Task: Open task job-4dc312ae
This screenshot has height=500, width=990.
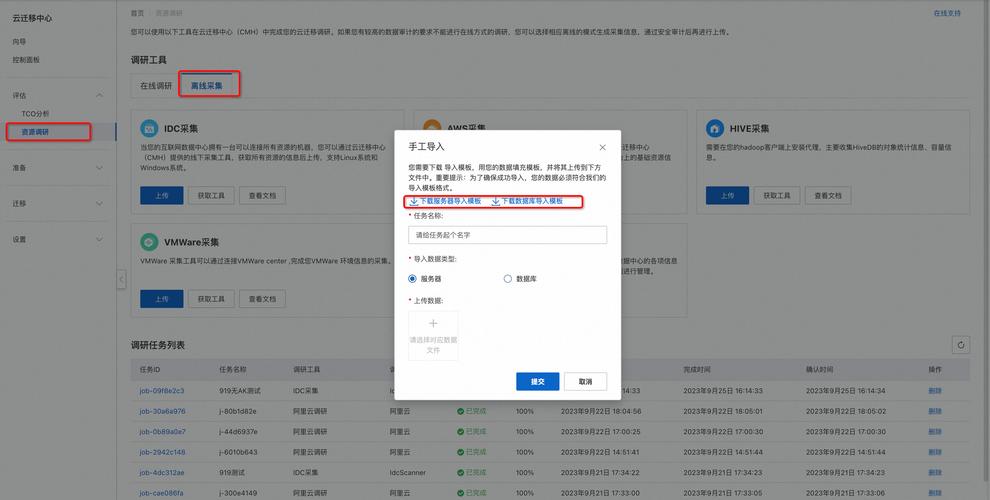Action: point(162,472)
